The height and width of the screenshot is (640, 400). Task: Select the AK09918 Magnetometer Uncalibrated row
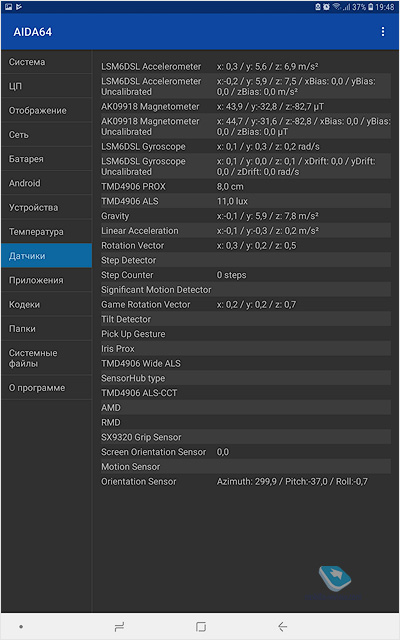point(246,127)
